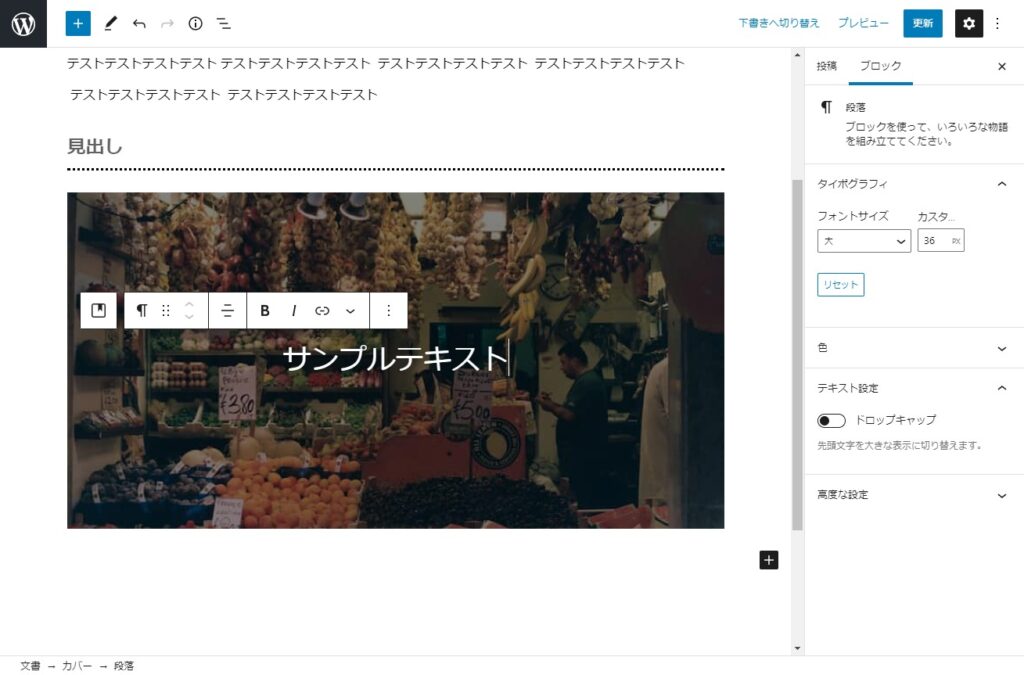This screenshot has width=1024, height=675.
Task: Open the list view outline
Action: point(224,23)
